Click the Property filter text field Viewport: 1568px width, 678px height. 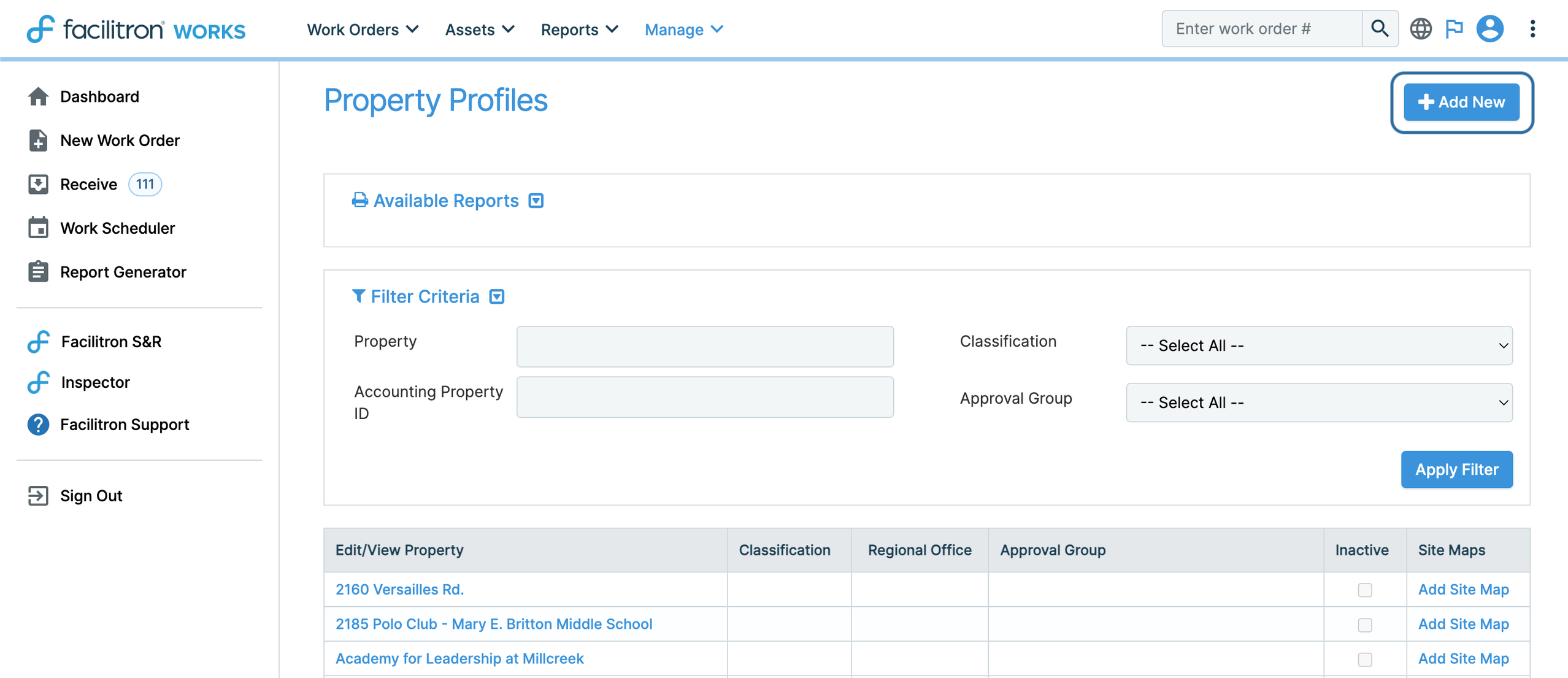pos(704,346)
